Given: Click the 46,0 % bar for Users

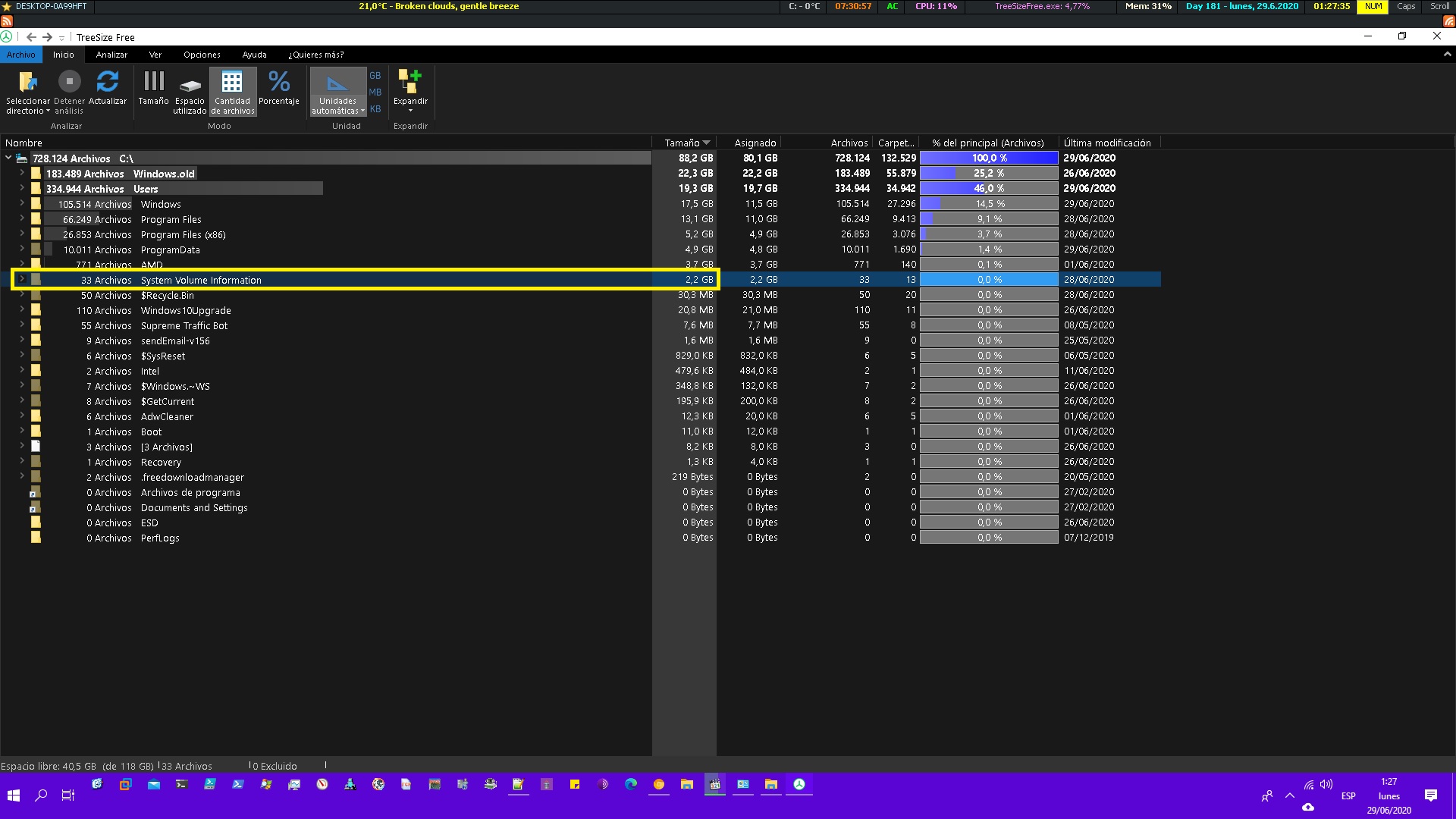Looking at the screenshot, I should 989,188.
